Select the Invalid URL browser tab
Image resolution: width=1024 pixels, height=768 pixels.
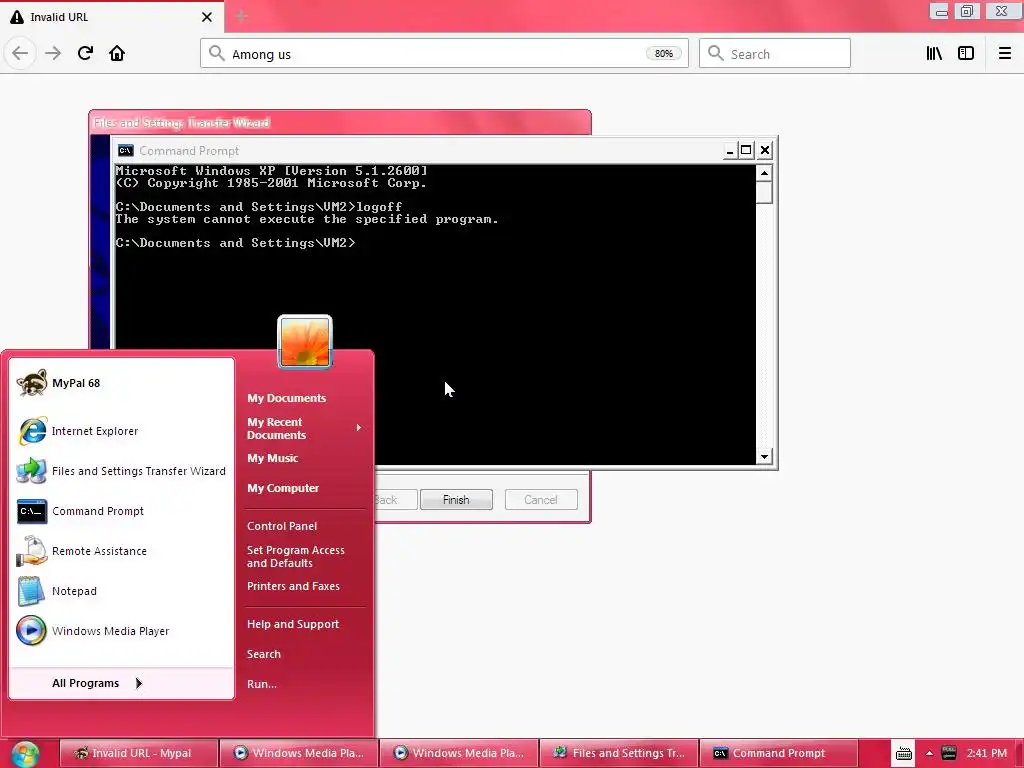pos(111,17)
